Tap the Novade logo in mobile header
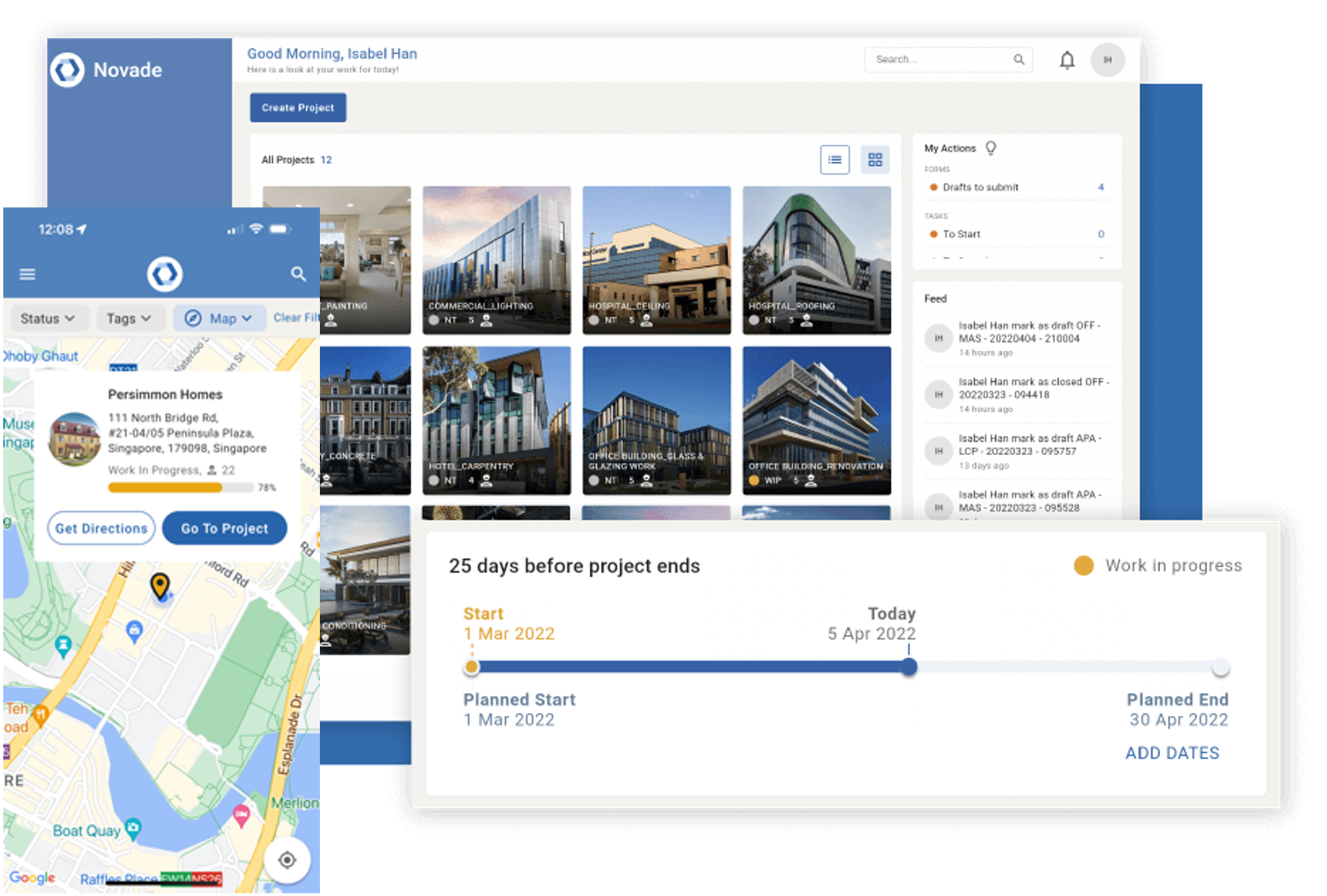The width and height of the screenshot is (1327, 896). [164, 274]
